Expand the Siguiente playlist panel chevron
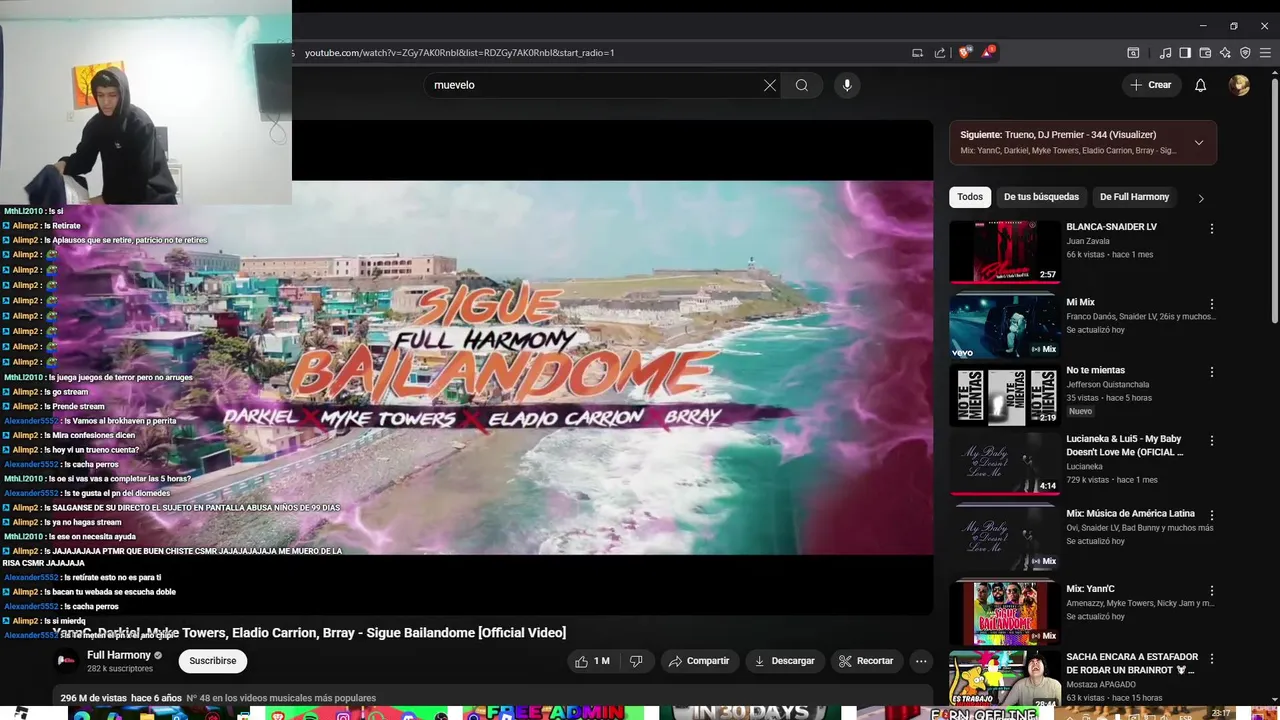1280x720 pixels. tap(1199, 142)
